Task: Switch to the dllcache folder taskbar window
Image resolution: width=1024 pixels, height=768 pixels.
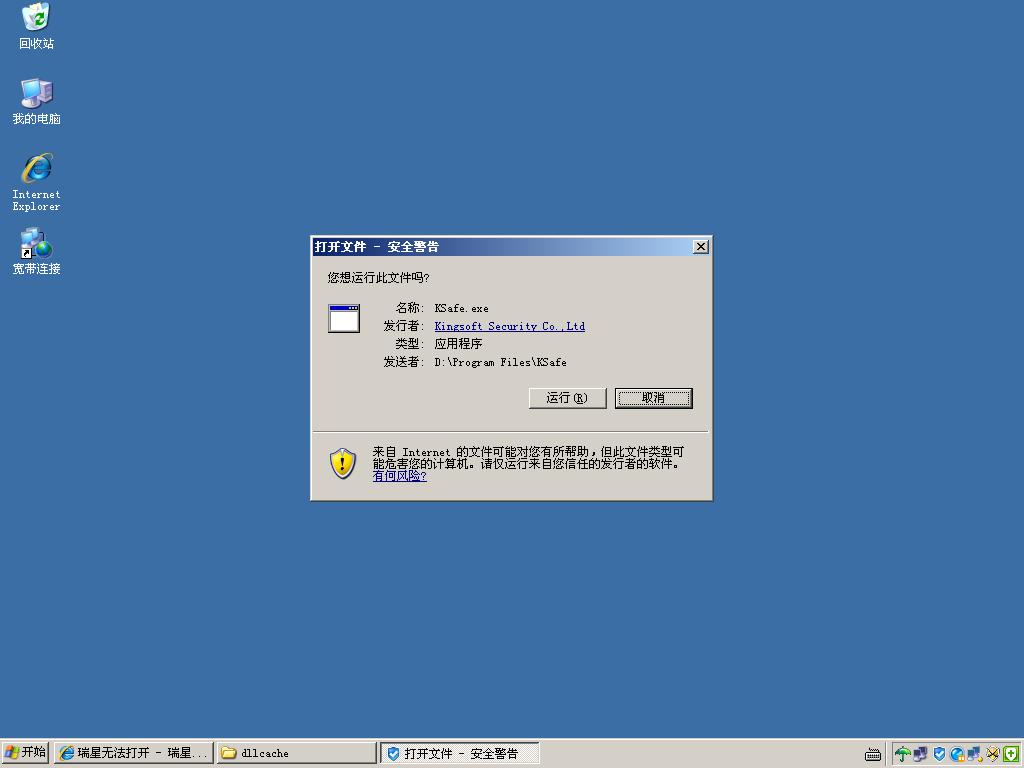Action: click(x=297, y=753)
